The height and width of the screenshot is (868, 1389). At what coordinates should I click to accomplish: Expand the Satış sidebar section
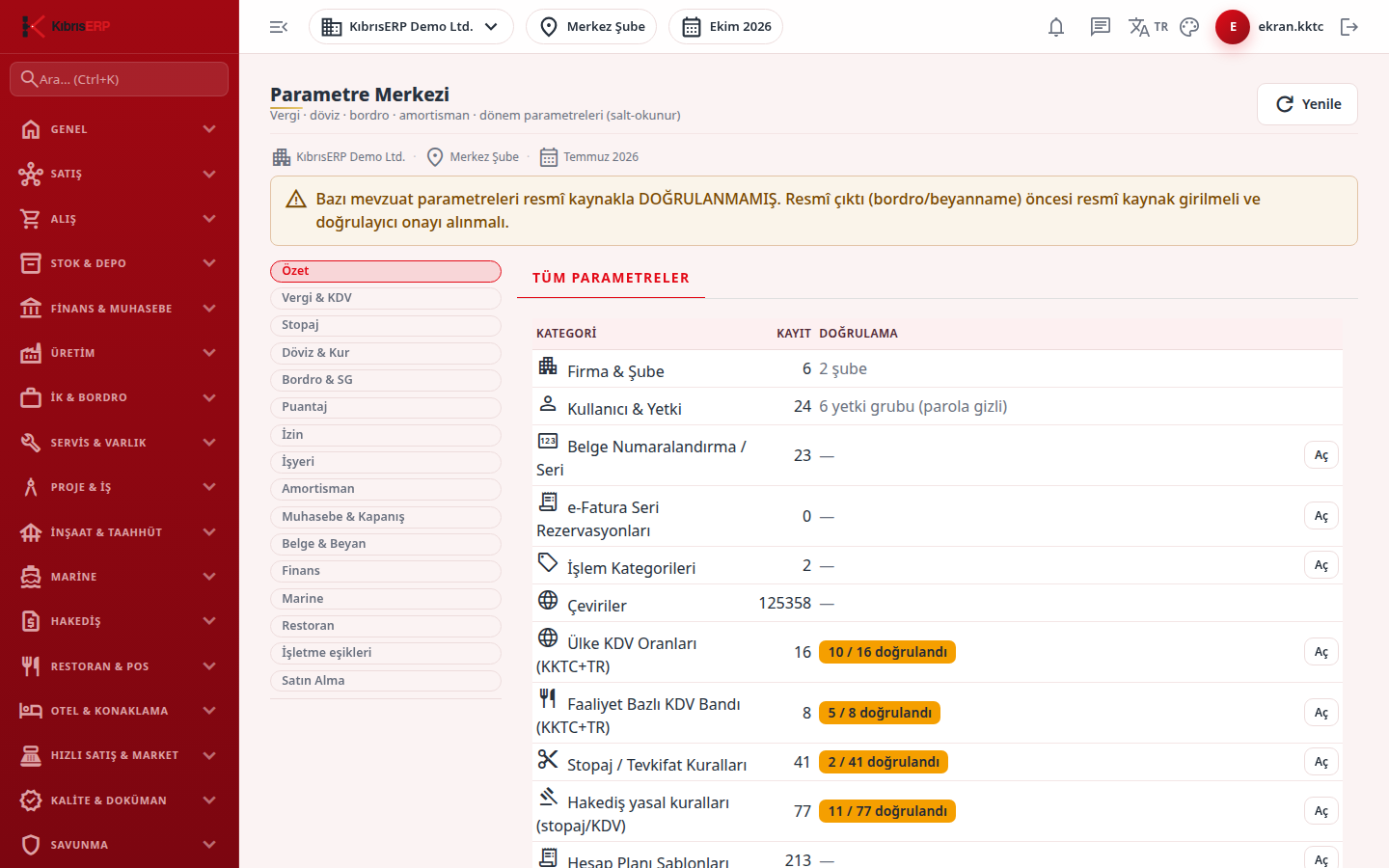click(119, 174)
